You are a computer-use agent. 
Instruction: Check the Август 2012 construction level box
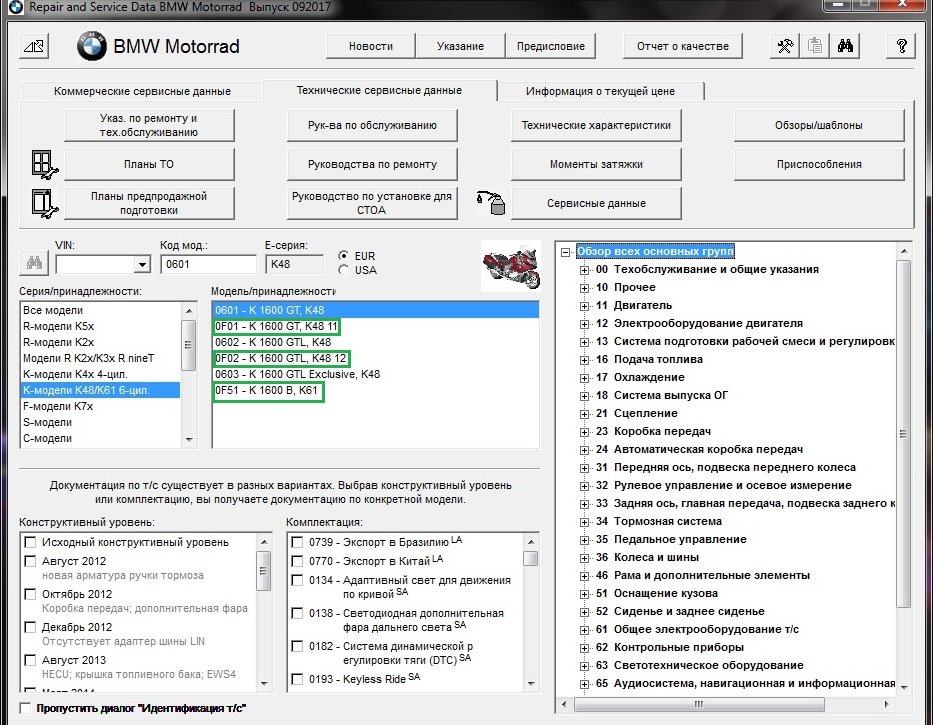coord(31,562)
